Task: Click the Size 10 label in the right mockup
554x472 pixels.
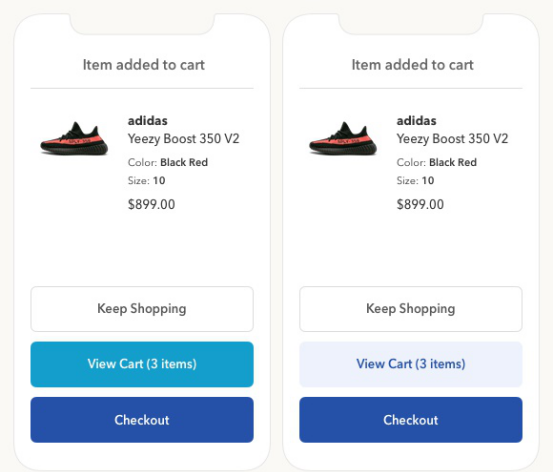Action: pos(416,181)
